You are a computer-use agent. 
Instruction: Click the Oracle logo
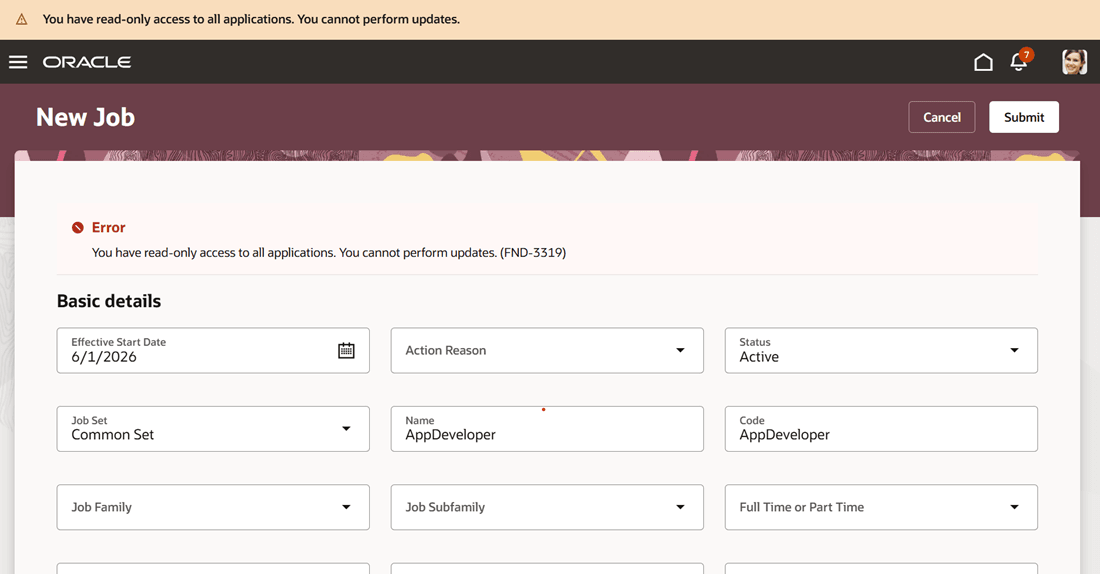pos(87,62)
